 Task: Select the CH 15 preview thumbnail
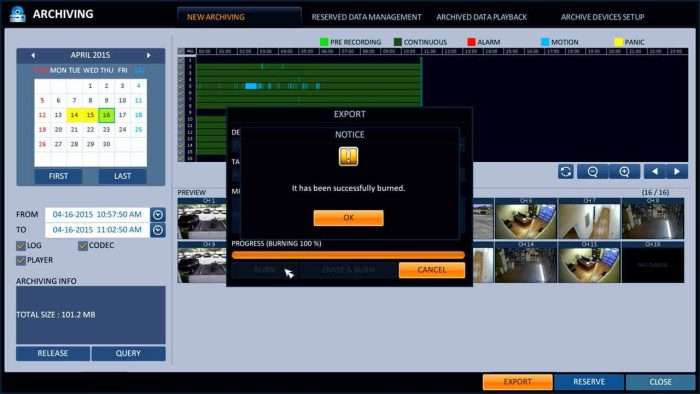pyautogui.click(x=589, y=262)
